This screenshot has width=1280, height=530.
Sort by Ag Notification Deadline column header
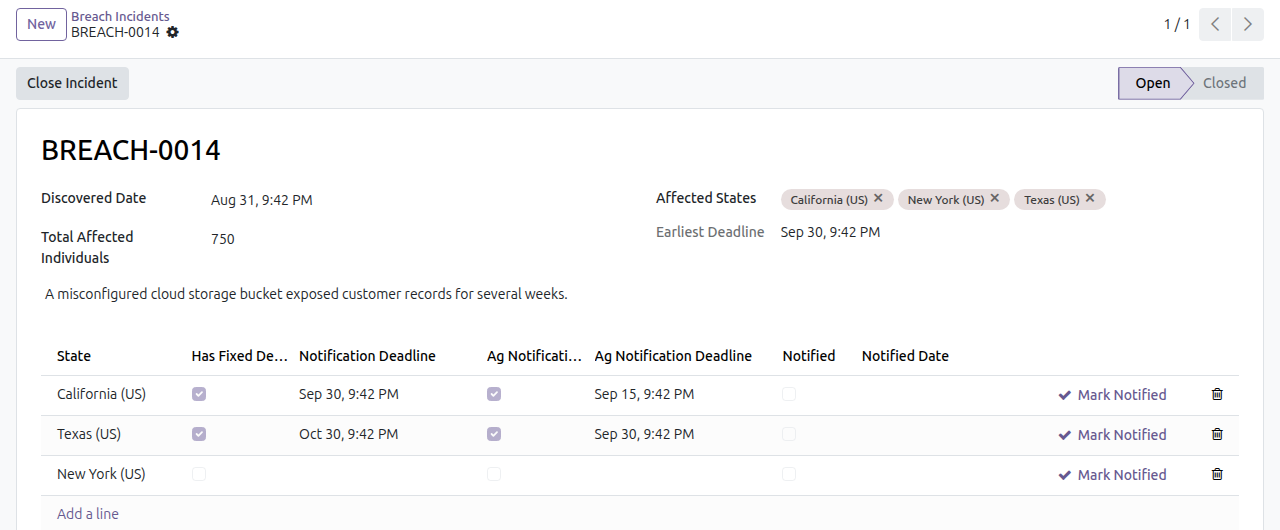click(673, 356)
